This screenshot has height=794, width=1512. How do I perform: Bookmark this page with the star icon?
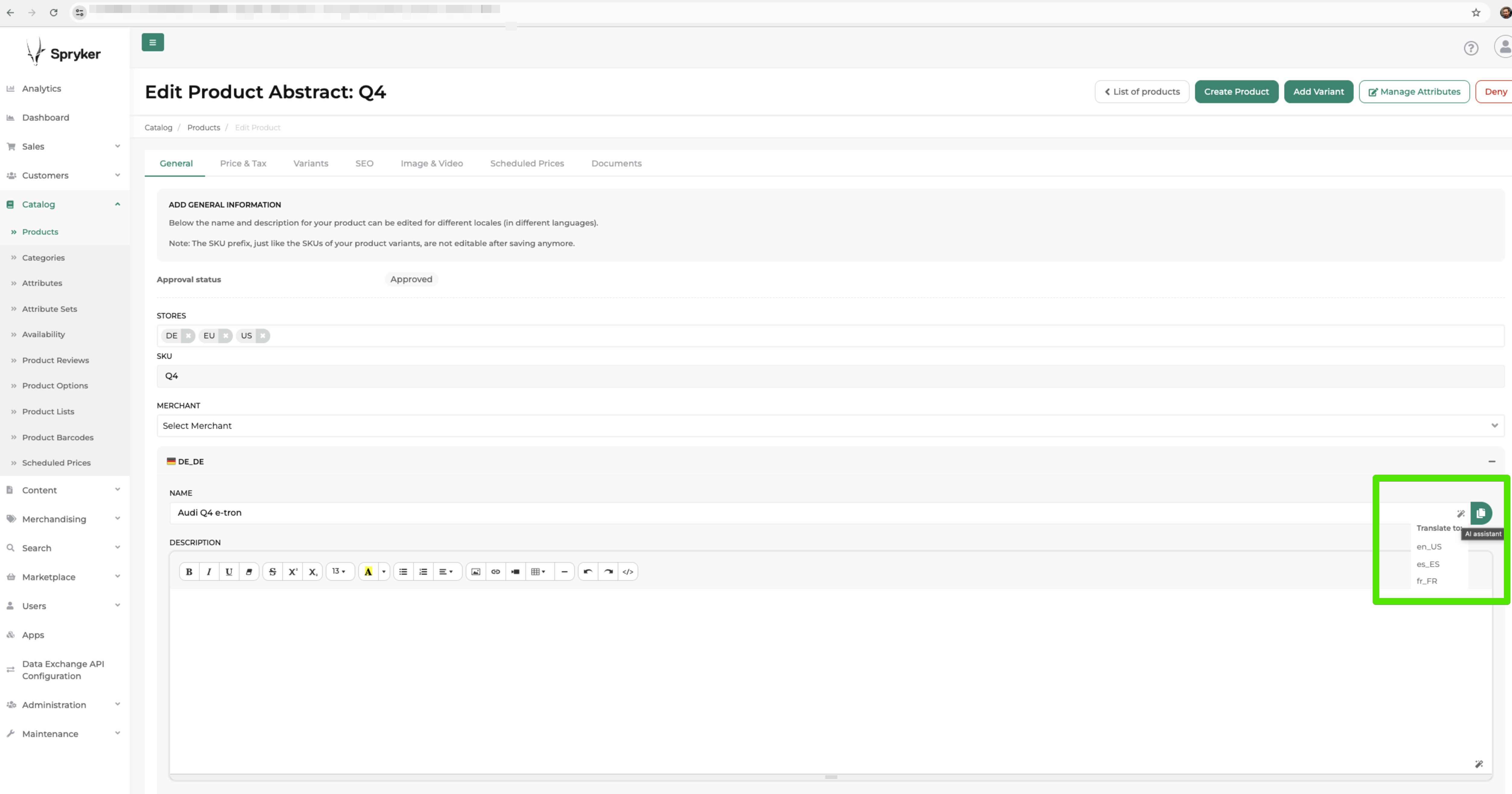click(x=1476, y=12)
